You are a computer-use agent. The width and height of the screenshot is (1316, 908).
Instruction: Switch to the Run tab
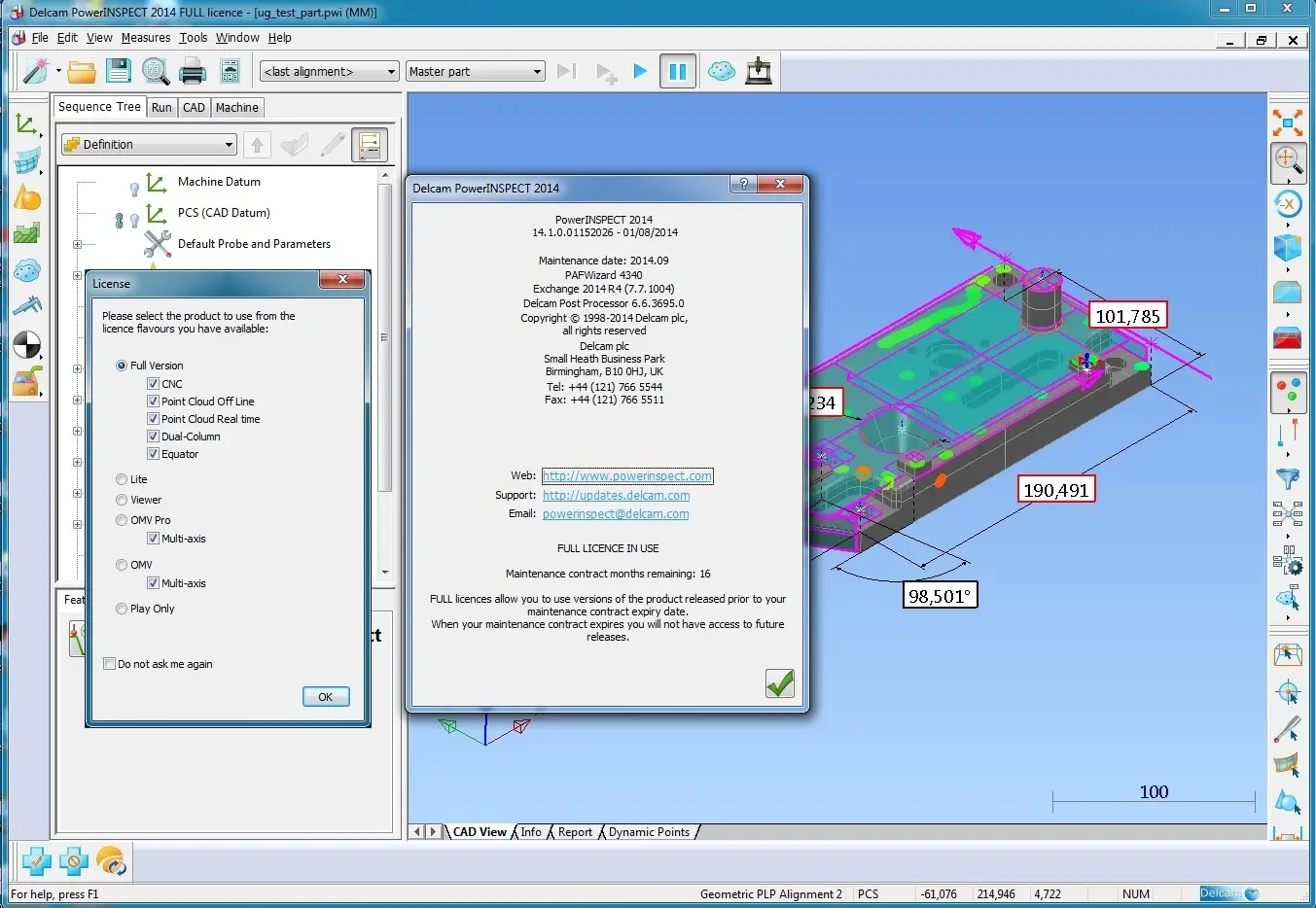coord(161,108)
